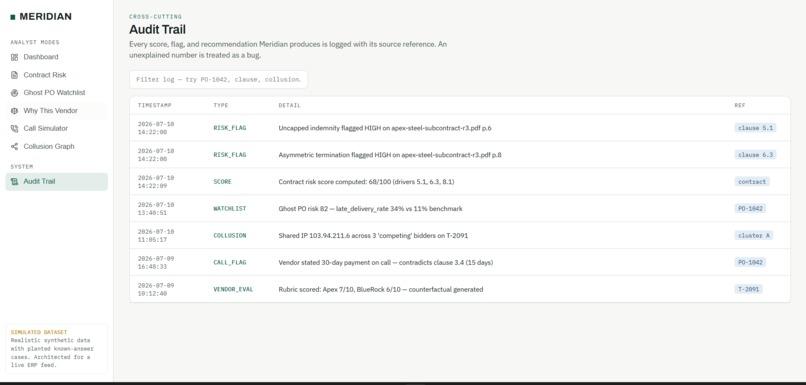The image size is (806, 385).
Task: Click PO-1042 tag in WATCHLIST row
Action: click(750, 209)
